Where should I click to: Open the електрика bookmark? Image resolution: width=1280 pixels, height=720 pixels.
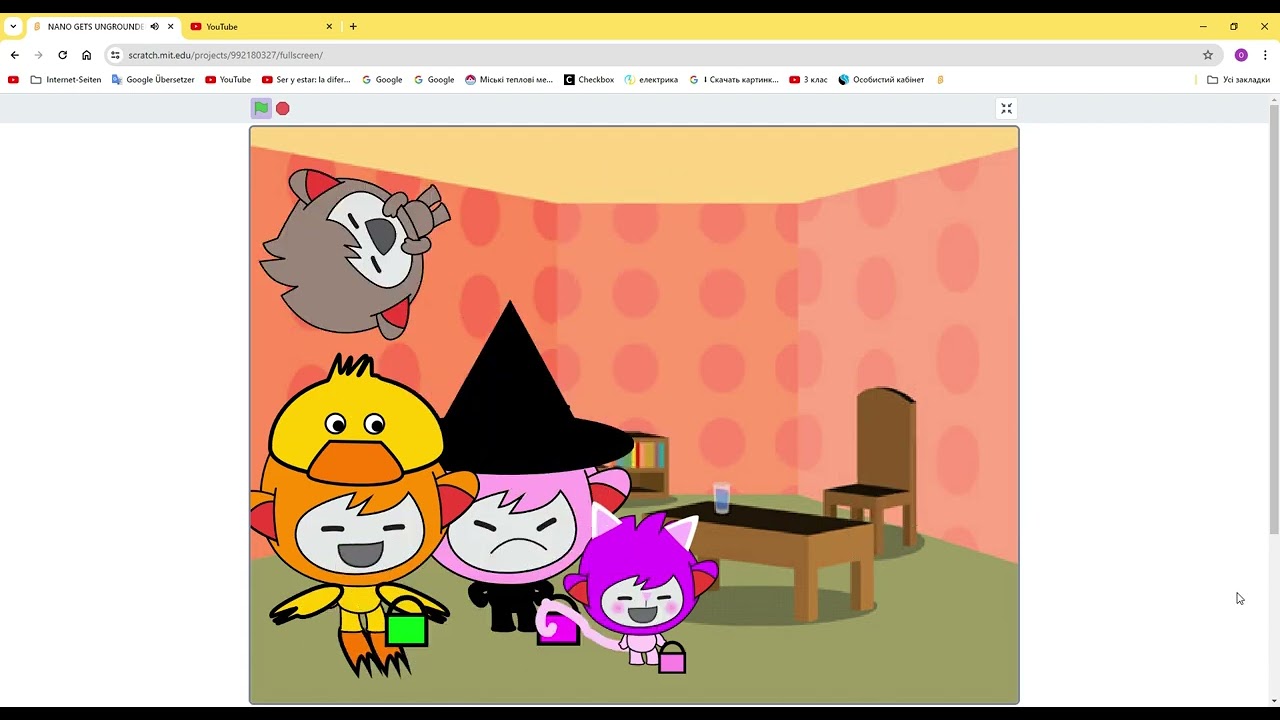coord(651,80)
